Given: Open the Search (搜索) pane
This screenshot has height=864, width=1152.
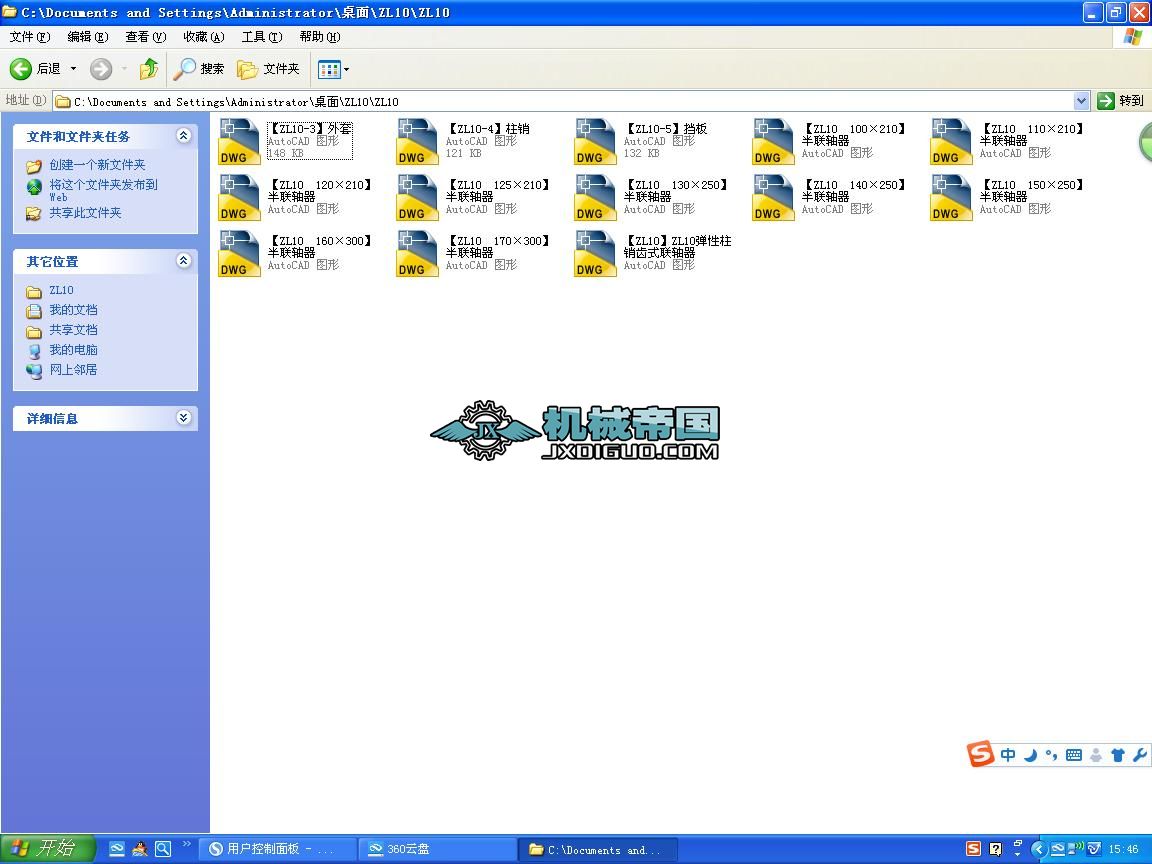Looking at the screenshot, I should pos(198,69).
